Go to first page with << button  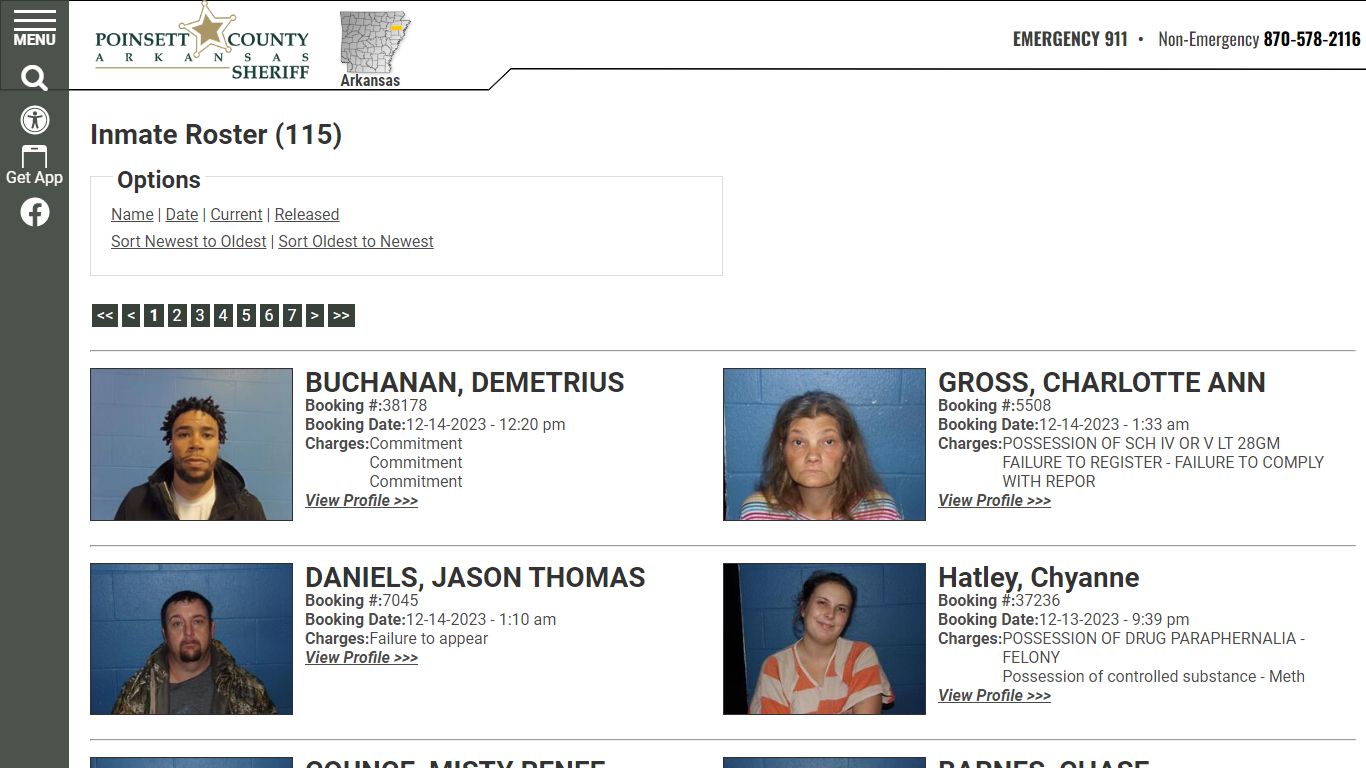click(105, 316)
